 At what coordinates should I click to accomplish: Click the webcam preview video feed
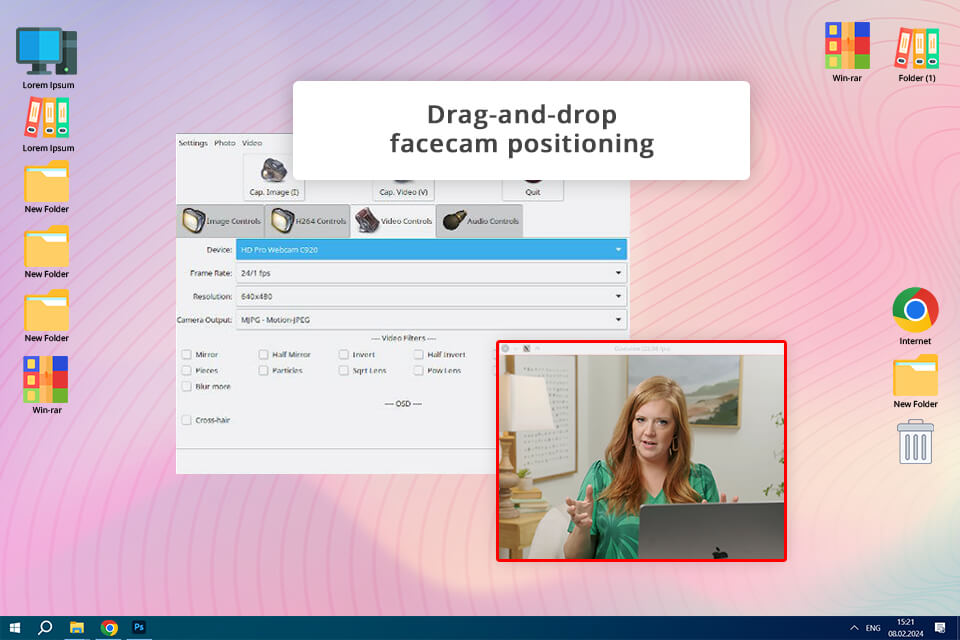[x=641, y=456]
